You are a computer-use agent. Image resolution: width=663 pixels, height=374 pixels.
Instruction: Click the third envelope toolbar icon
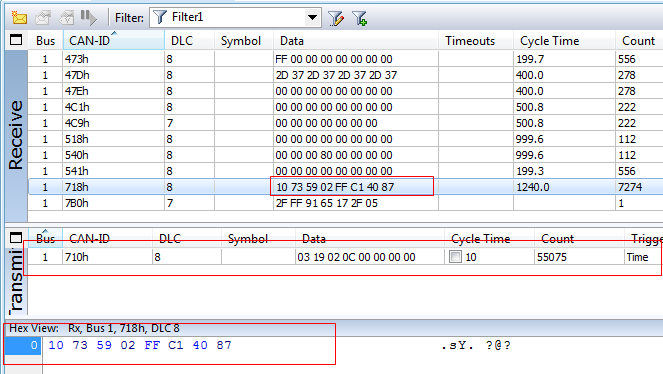pyautogui.click(x=66, y=18)
